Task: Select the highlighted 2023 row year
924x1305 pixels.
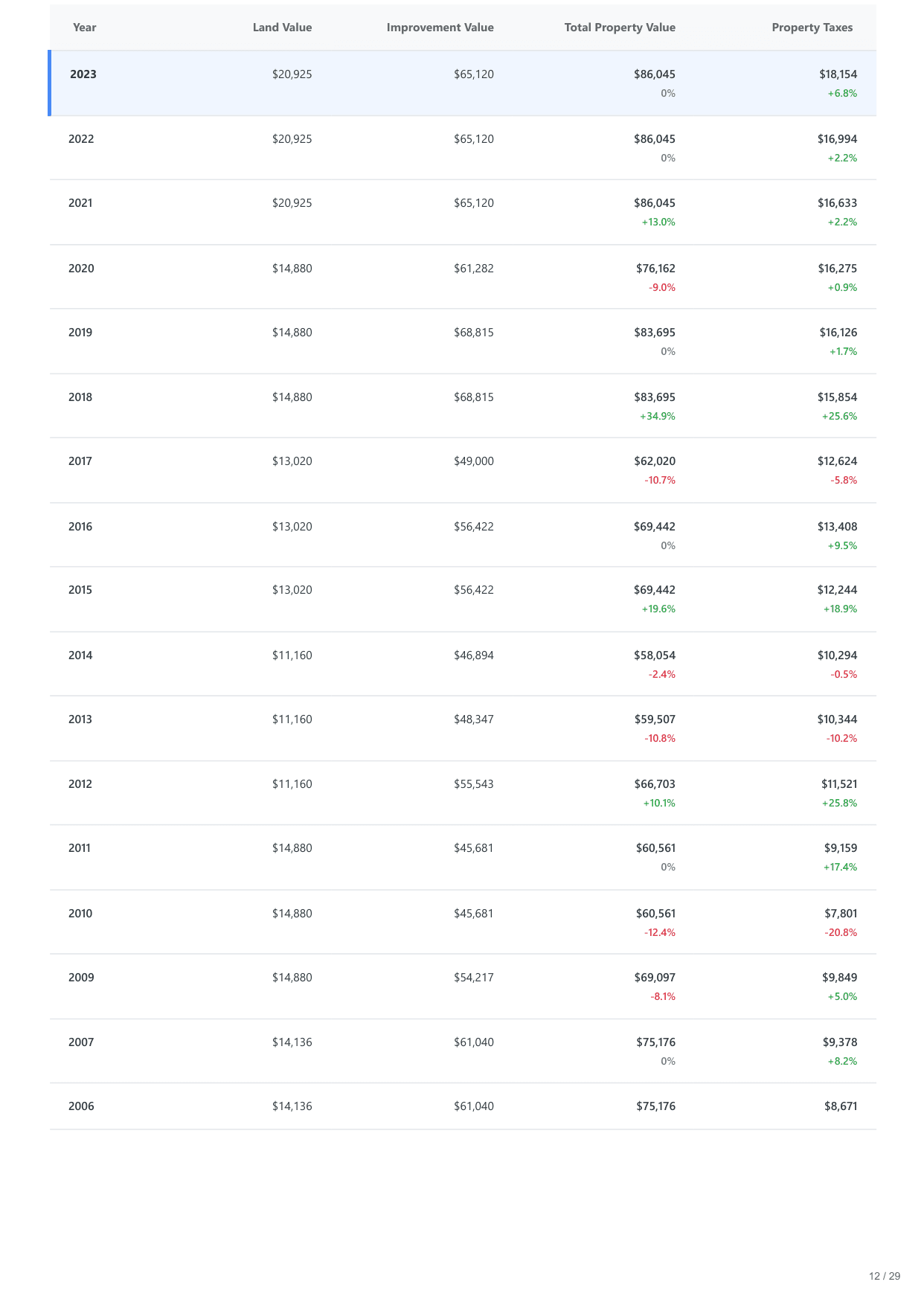Action: click(x=83, y=74)
